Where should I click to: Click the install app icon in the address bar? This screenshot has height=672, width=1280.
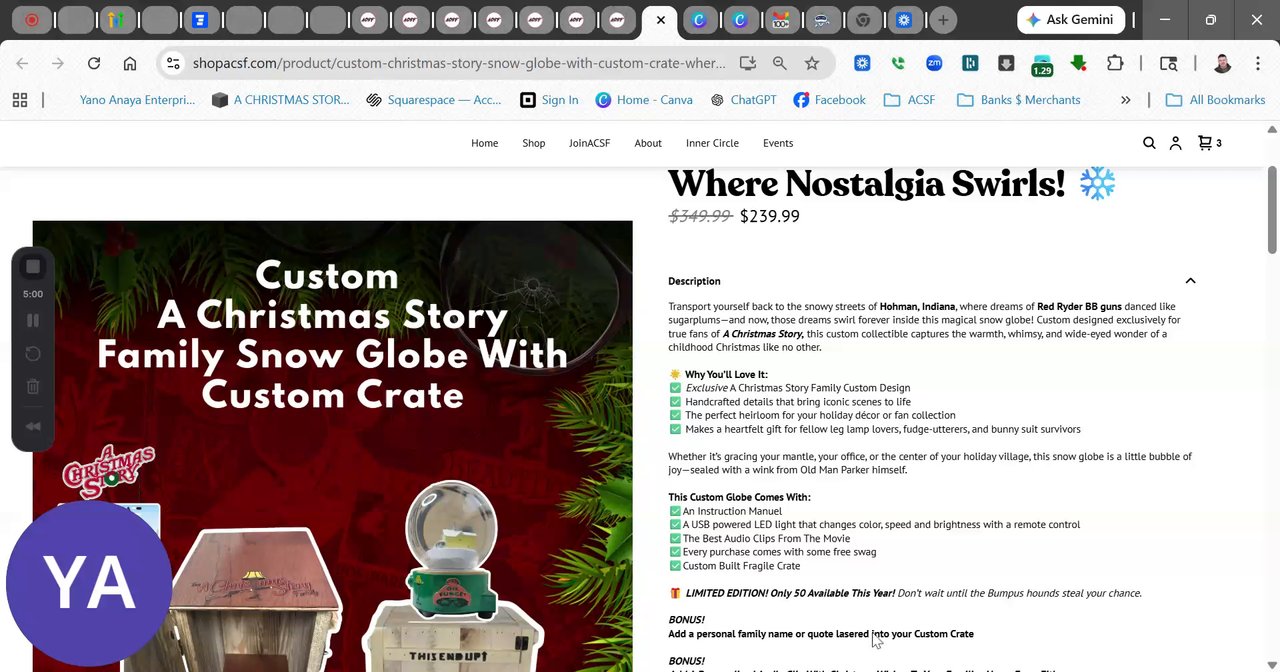748,63
